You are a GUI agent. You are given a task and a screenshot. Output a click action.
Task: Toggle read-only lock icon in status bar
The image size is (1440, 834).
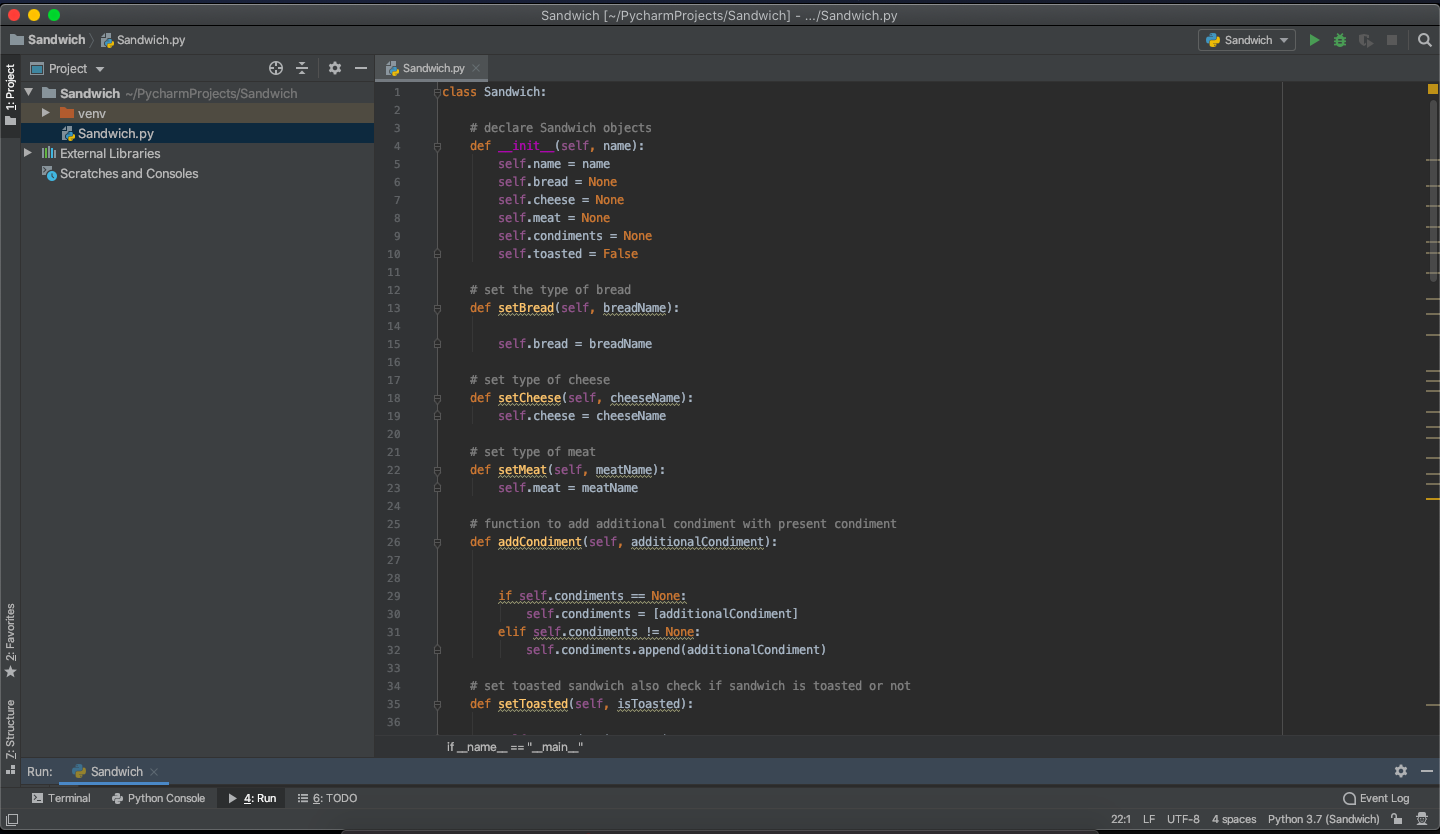pyautogui.click(x=1396, y=819)
